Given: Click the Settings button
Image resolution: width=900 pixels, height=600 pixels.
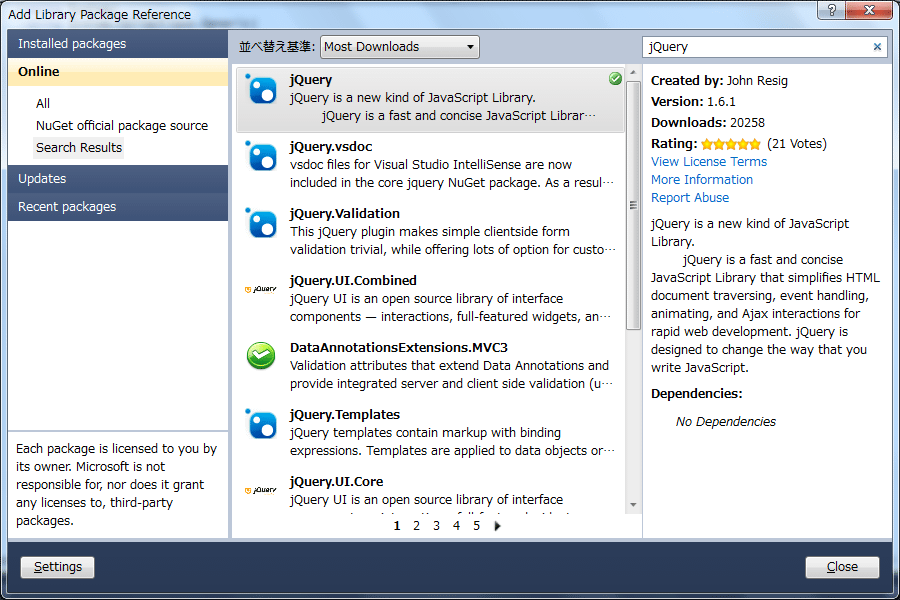Looking at the screenshot, I should pyautogui.click(x=57, y=567).
